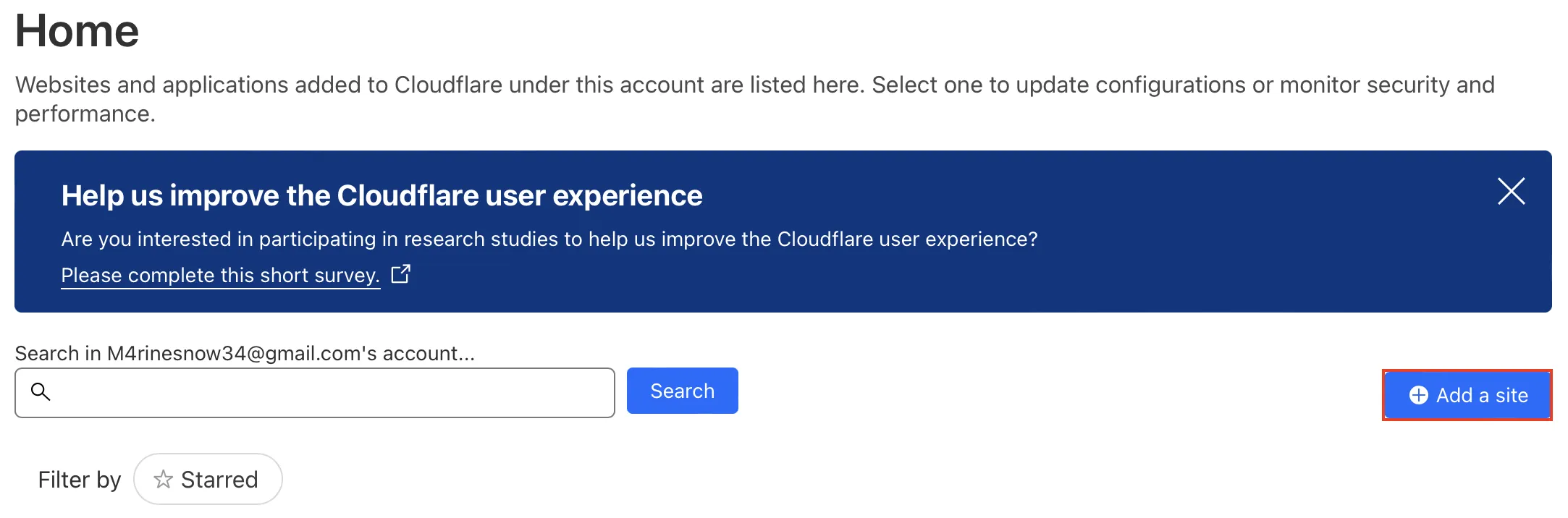Dismiss the survey banner with the X
This screenshot has height=518, width=1568.
coord(1511,192)
